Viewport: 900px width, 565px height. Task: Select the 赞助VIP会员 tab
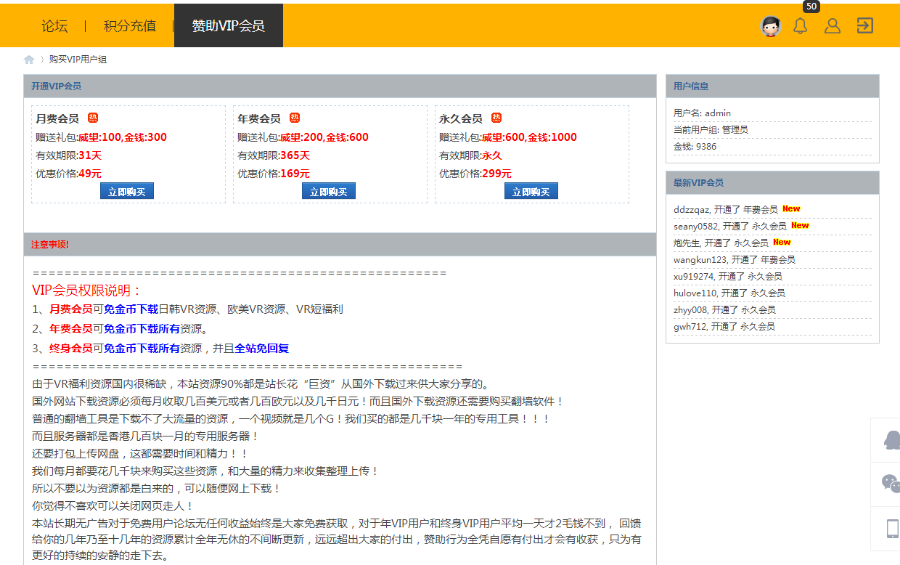(x=228, y=26)
